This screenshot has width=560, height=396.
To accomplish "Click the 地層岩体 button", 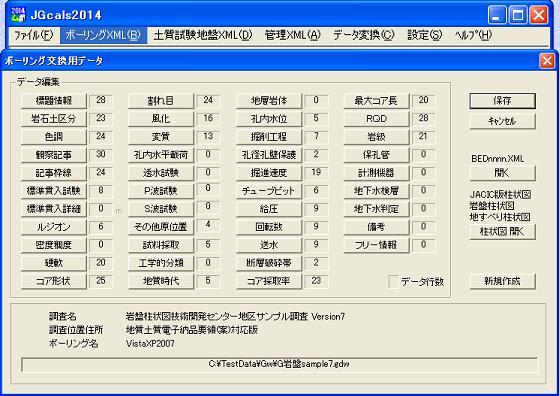I will coord(269,101).
